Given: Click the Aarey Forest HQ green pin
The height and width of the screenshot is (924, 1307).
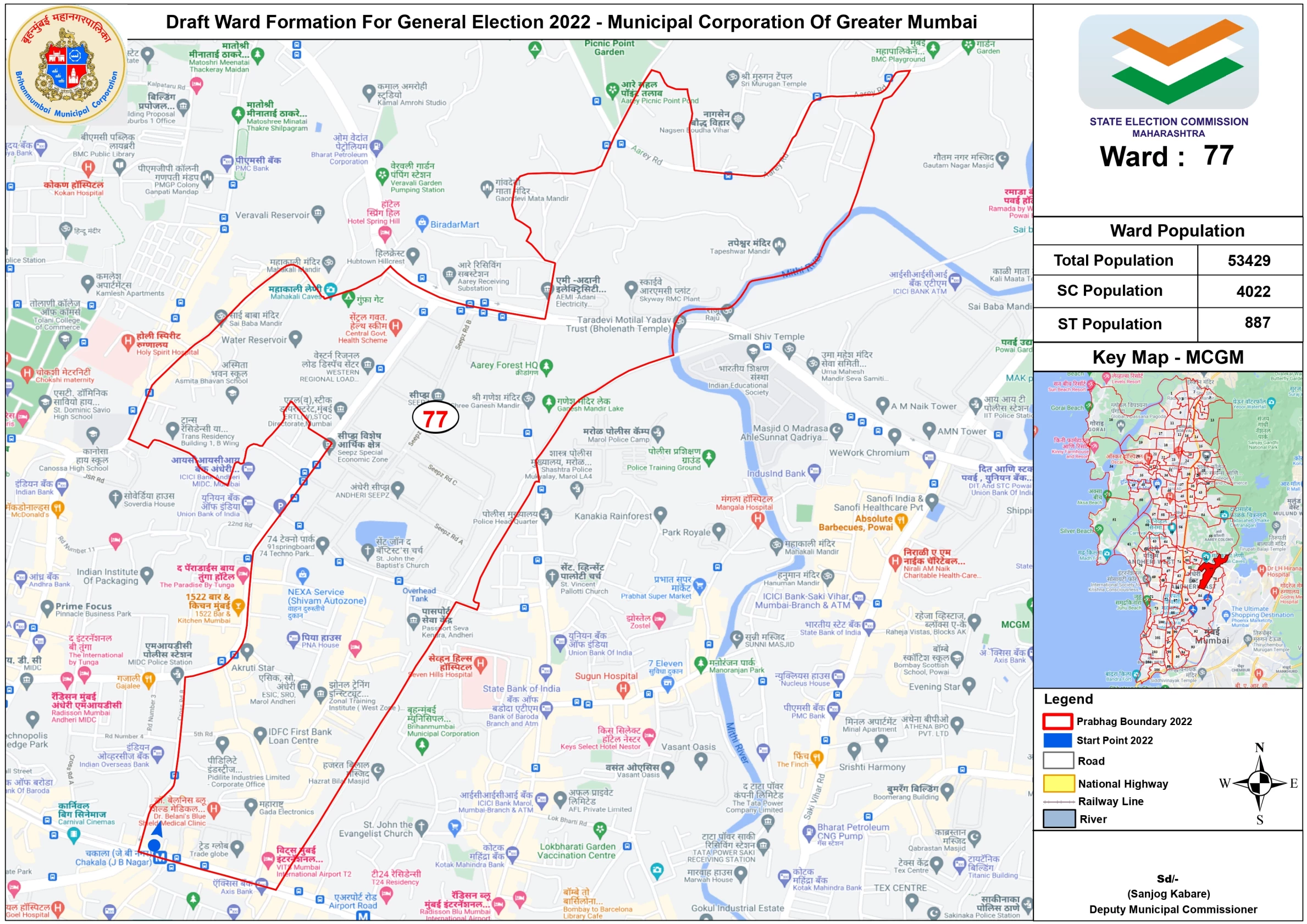Looking at the screenshot, I should (x=546, y=366).
